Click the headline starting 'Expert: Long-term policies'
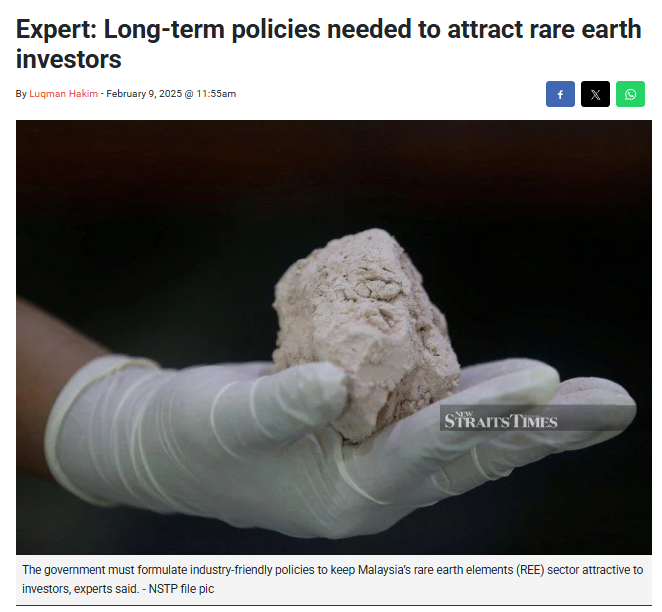The width and height of the screenshot is (662, 612). [x=328, y=44]
